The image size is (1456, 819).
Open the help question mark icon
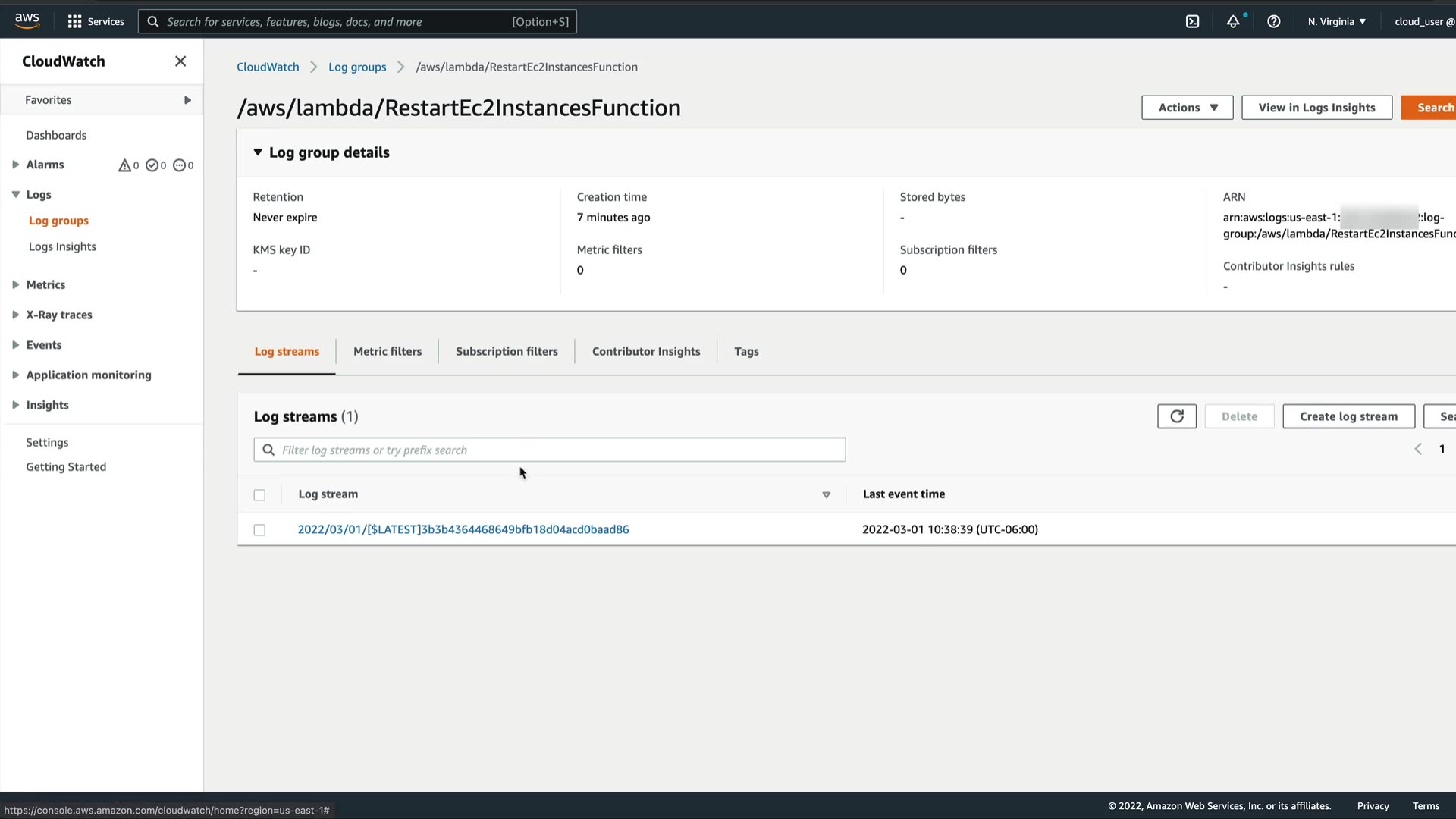(x=1274, y=21)
